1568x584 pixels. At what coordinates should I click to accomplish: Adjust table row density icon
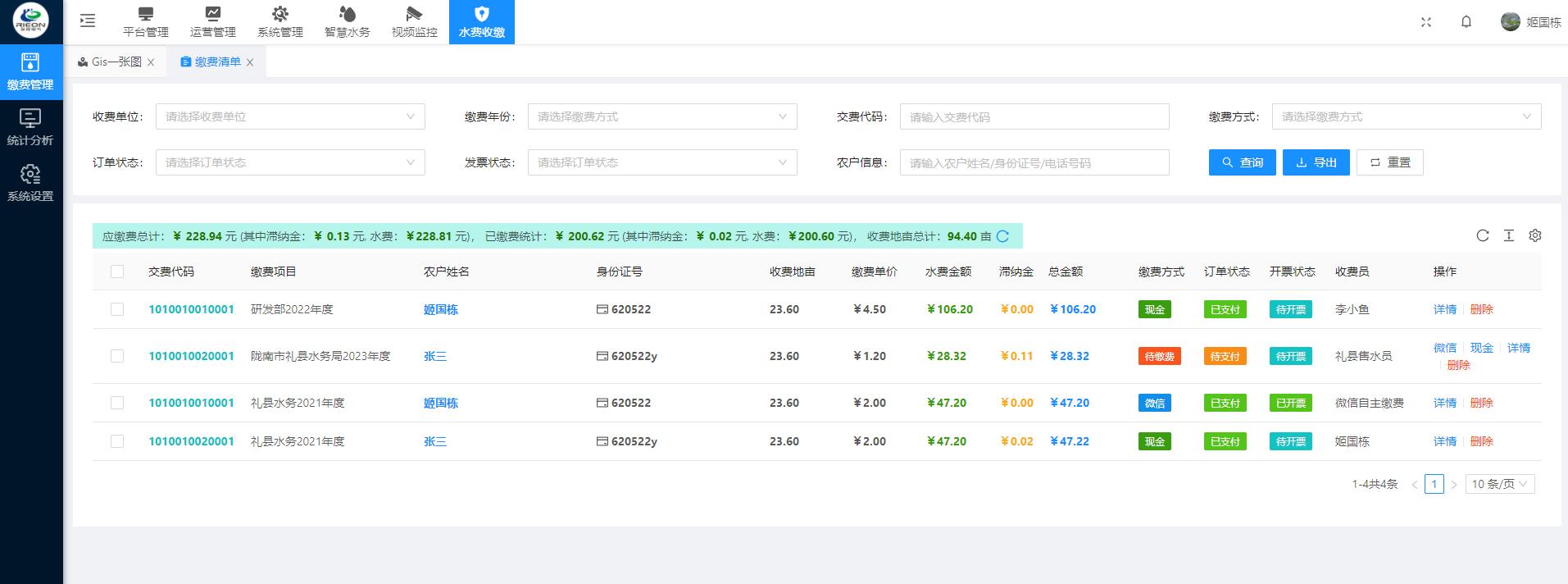click(x=1508, y=236)
